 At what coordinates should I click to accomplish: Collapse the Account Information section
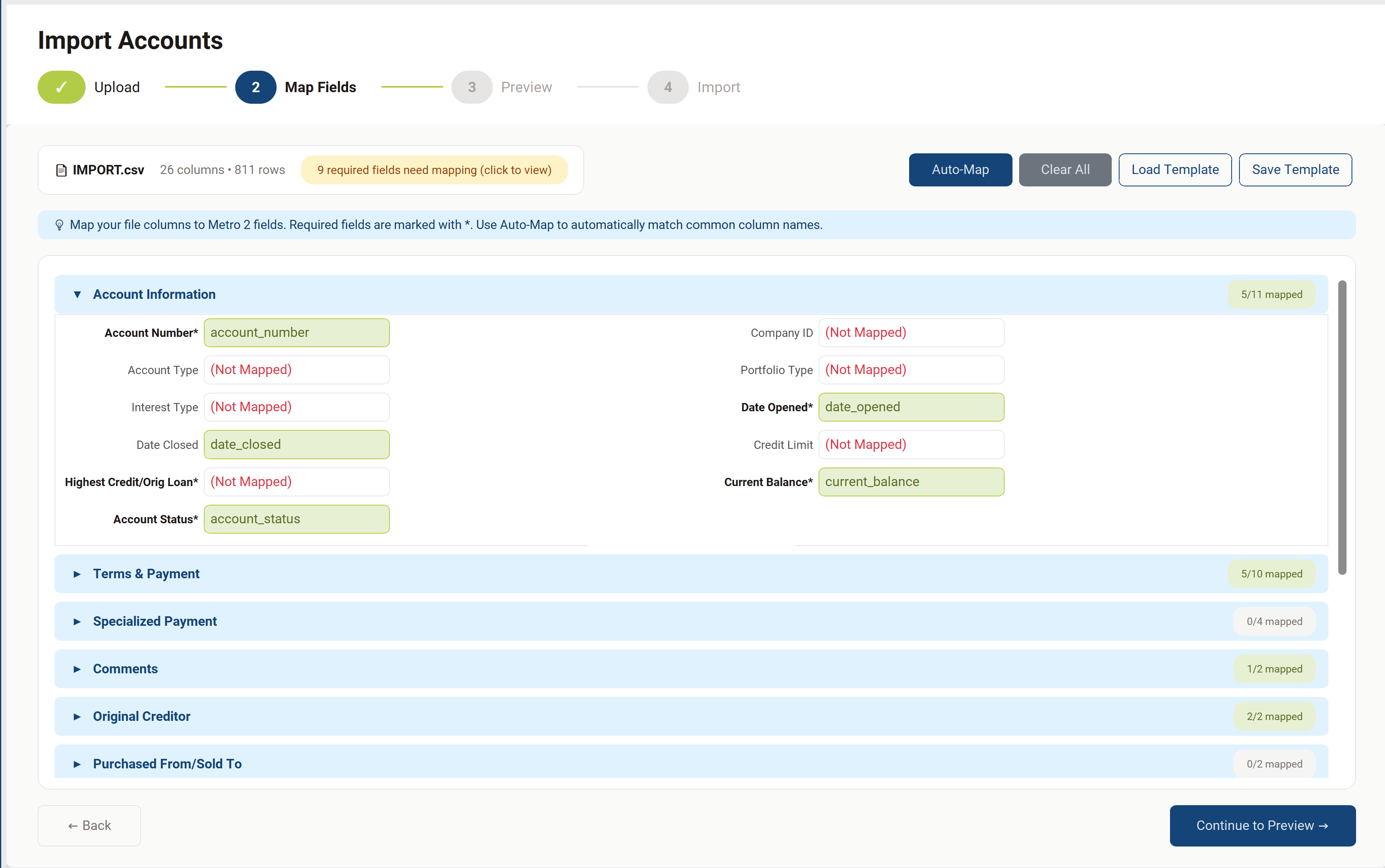pyautogui.click(x=691, y=294)
